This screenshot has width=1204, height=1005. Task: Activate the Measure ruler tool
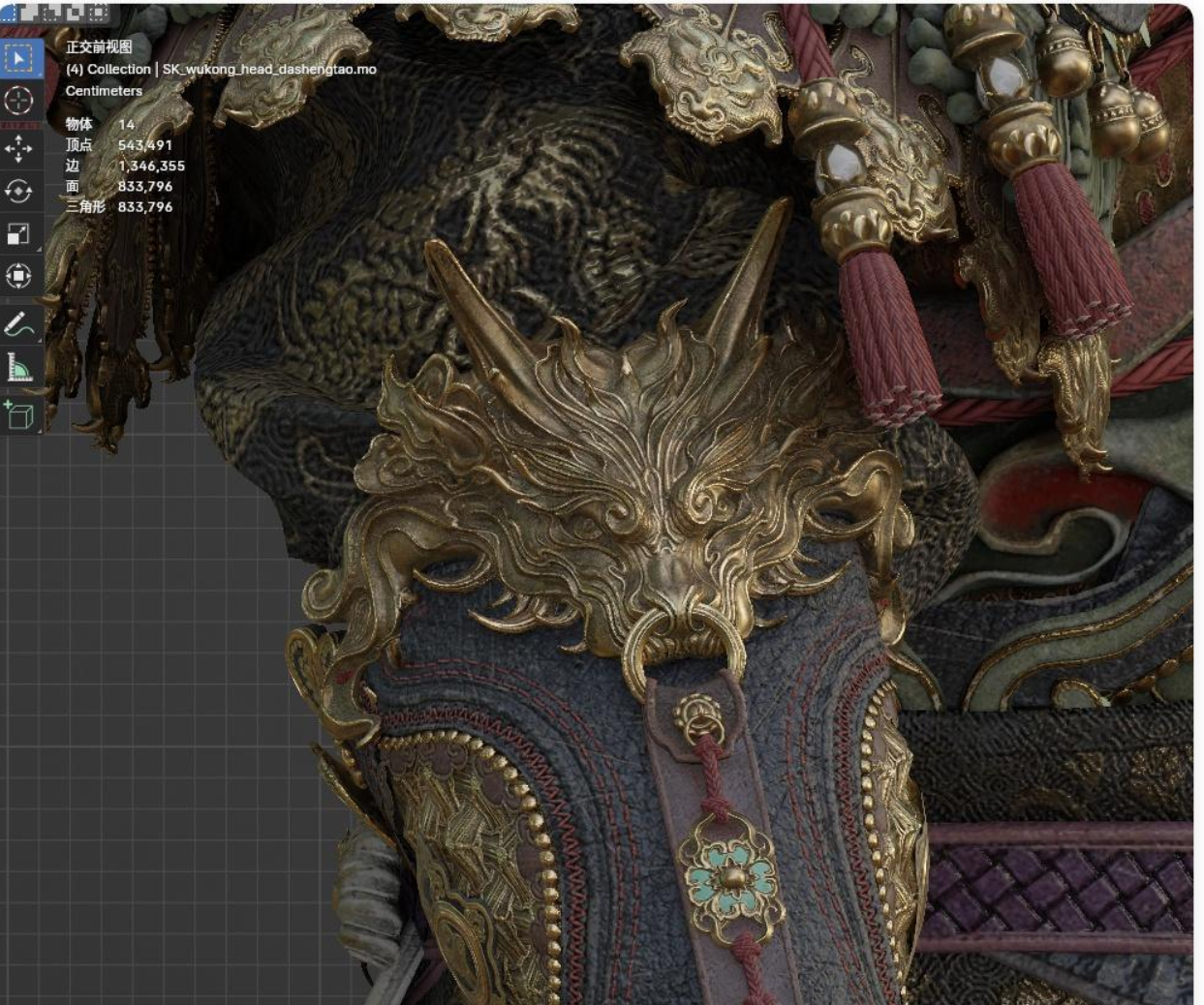(19, 366)
